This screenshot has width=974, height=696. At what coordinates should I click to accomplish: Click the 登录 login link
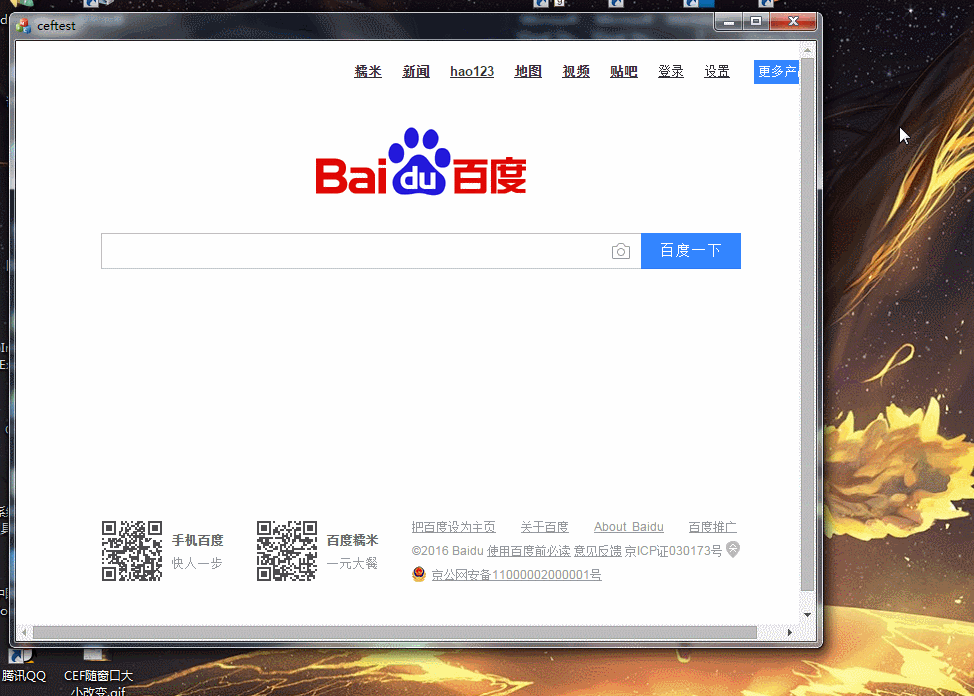671,71
